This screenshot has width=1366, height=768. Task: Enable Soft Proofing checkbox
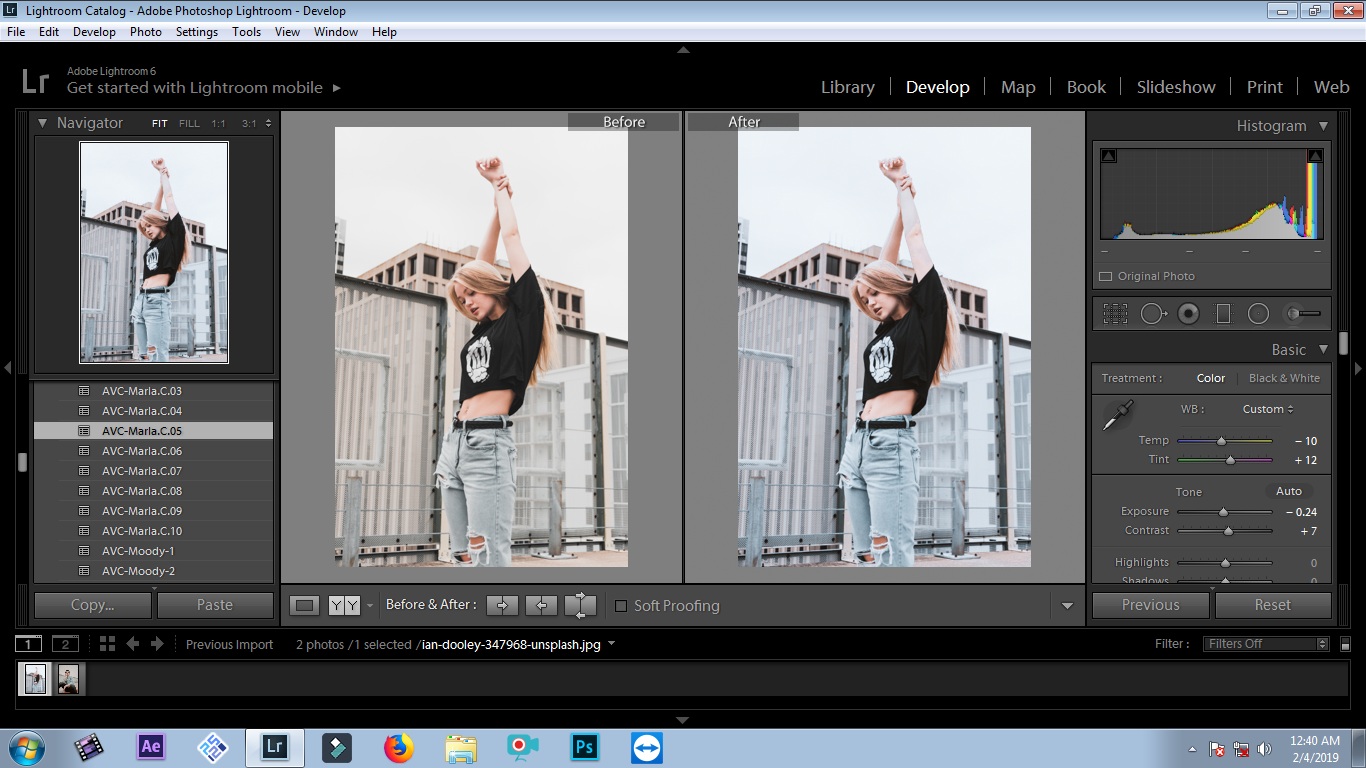(x=620, y=606)
